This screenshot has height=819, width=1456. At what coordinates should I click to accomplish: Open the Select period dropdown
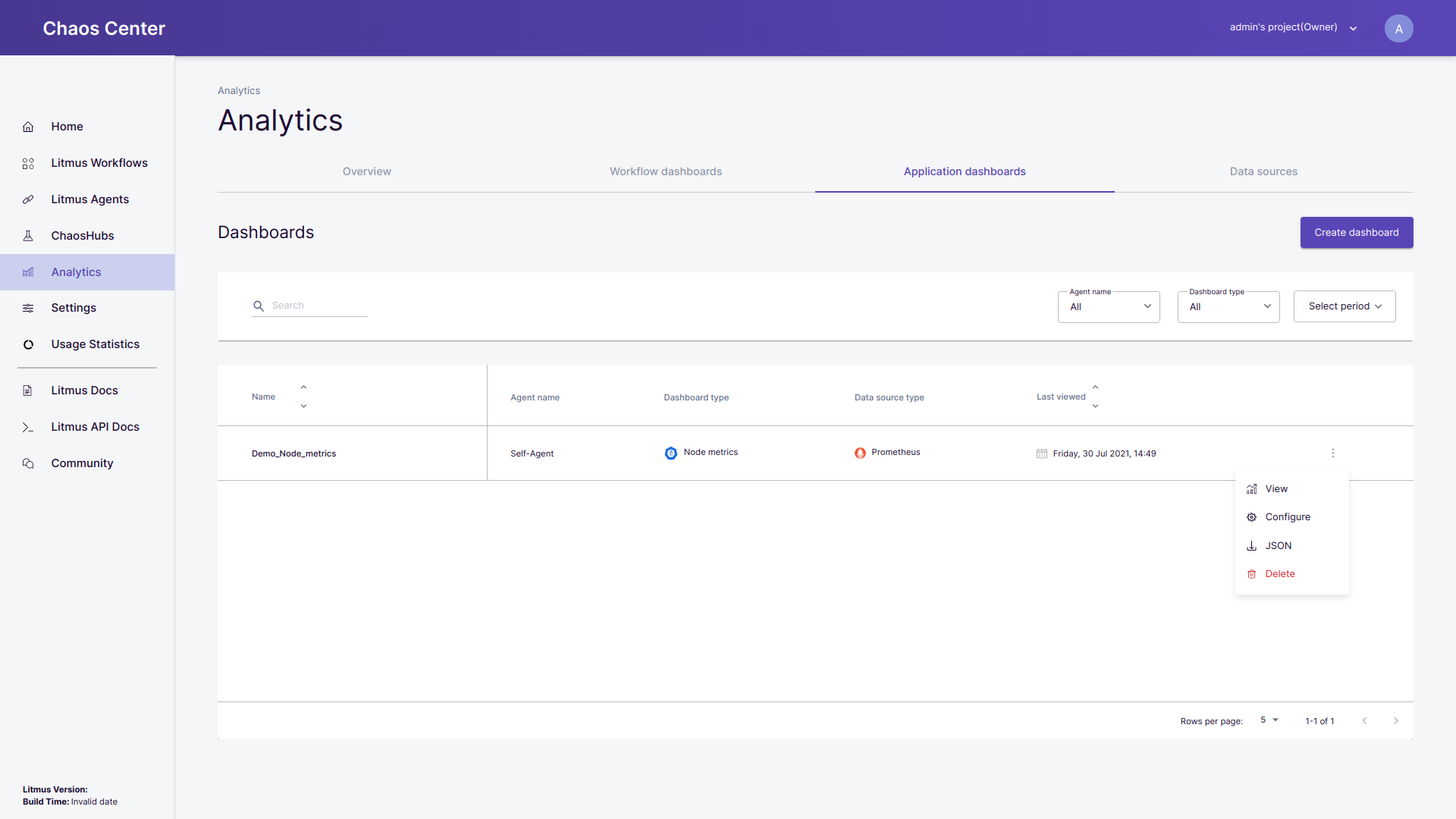coord(1345,306)
